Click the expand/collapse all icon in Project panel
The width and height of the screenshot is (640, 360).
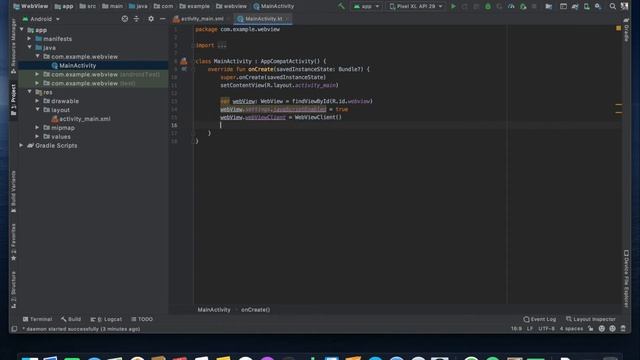(136, 19)
